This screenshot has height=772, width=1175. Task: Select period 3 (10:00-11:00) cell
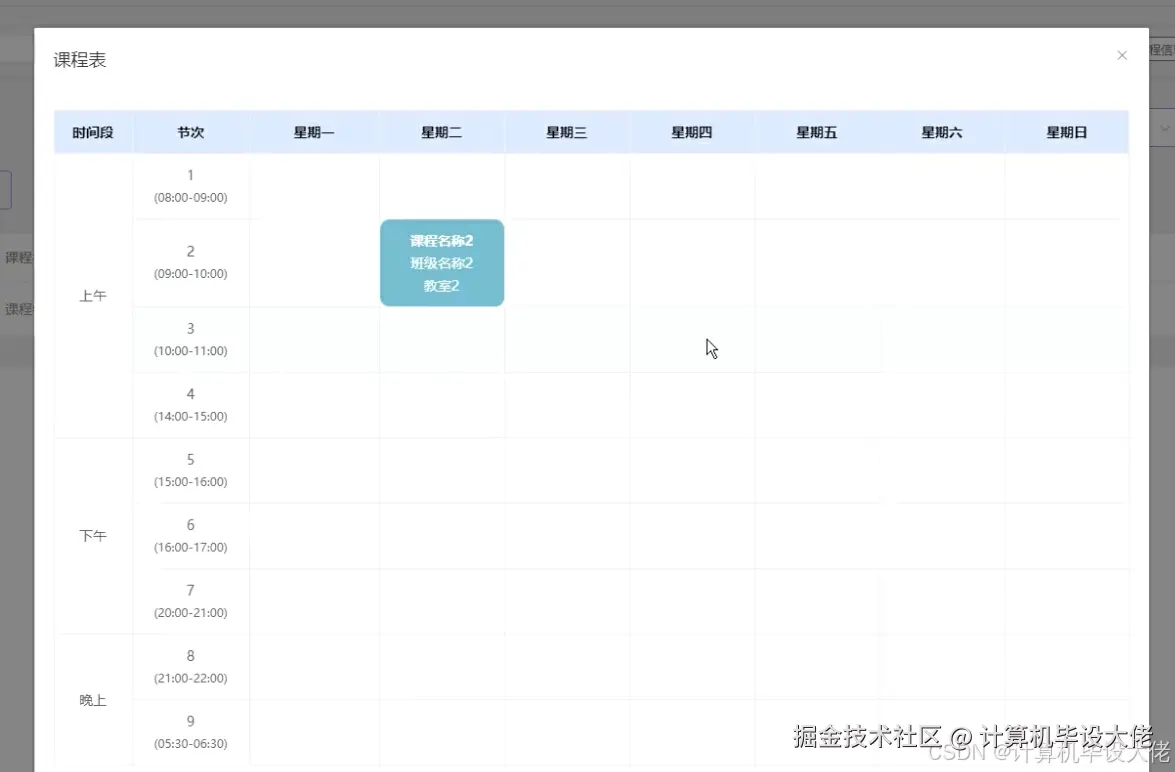(190, 340)
